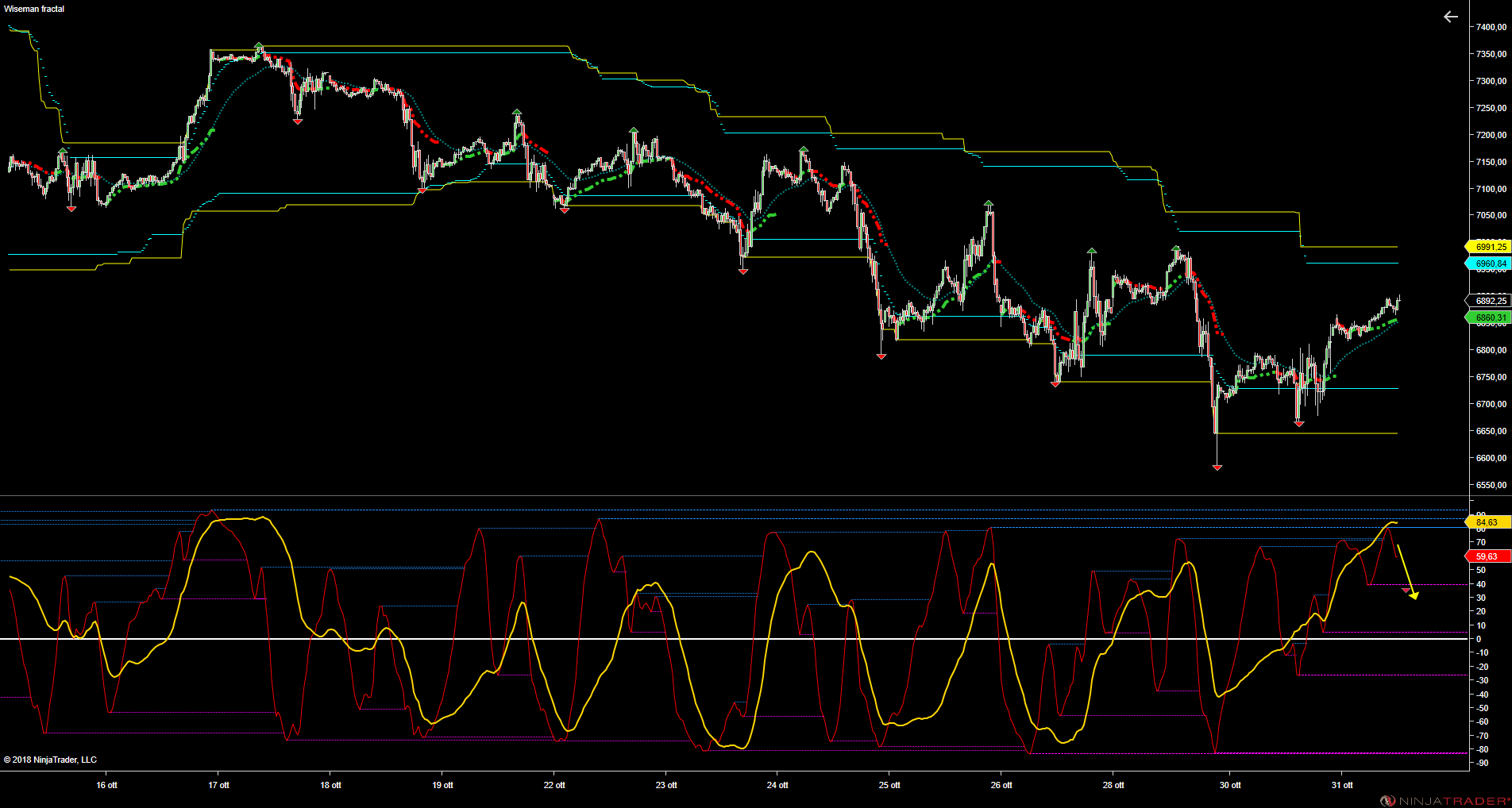Click the "24 ott" date label
Image resolution: width=1512 pixels, height=808 pixels.
tap(777, 785)
